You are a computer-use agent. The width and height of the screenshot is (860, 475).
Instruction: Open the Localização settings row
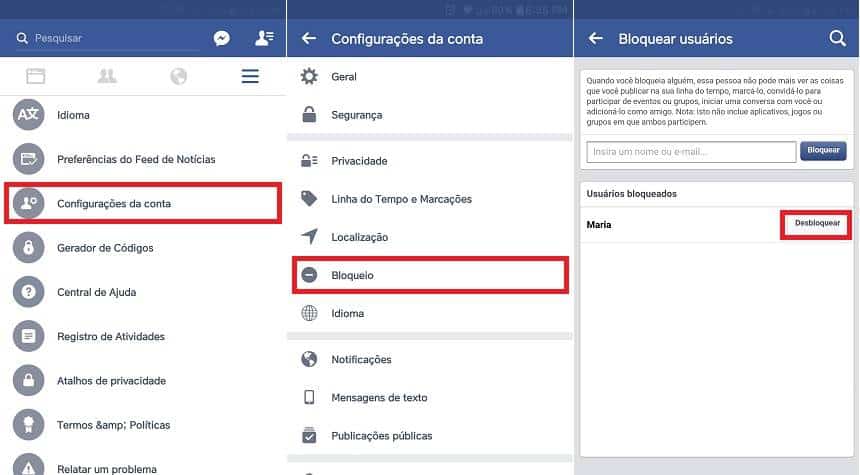pos(430,236)
